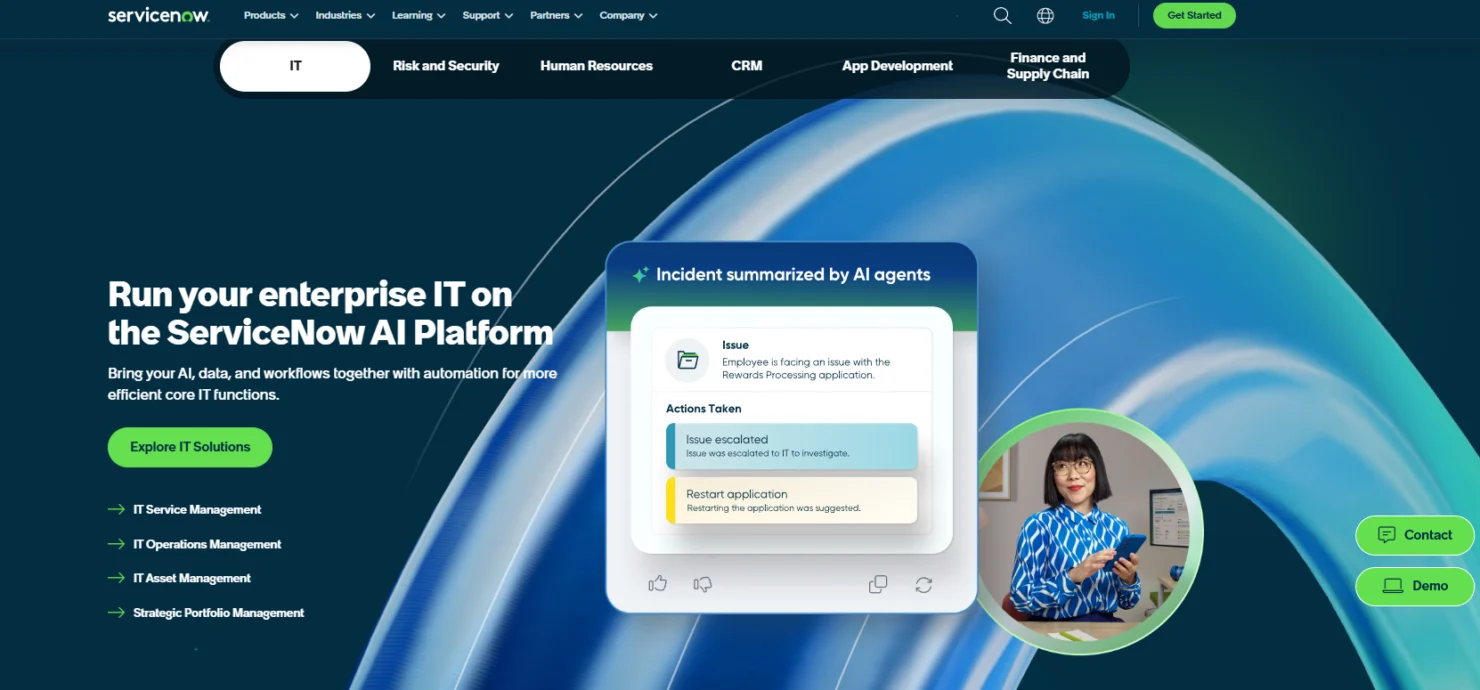Screen dimensions: 1480x690
Task: Switch to App Development tab
Action: [897, 66]
